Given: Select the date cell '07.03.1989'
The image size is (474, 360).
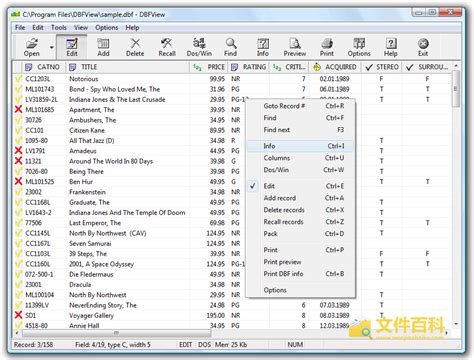Looking at the screenshot, I should click(334, 305).
